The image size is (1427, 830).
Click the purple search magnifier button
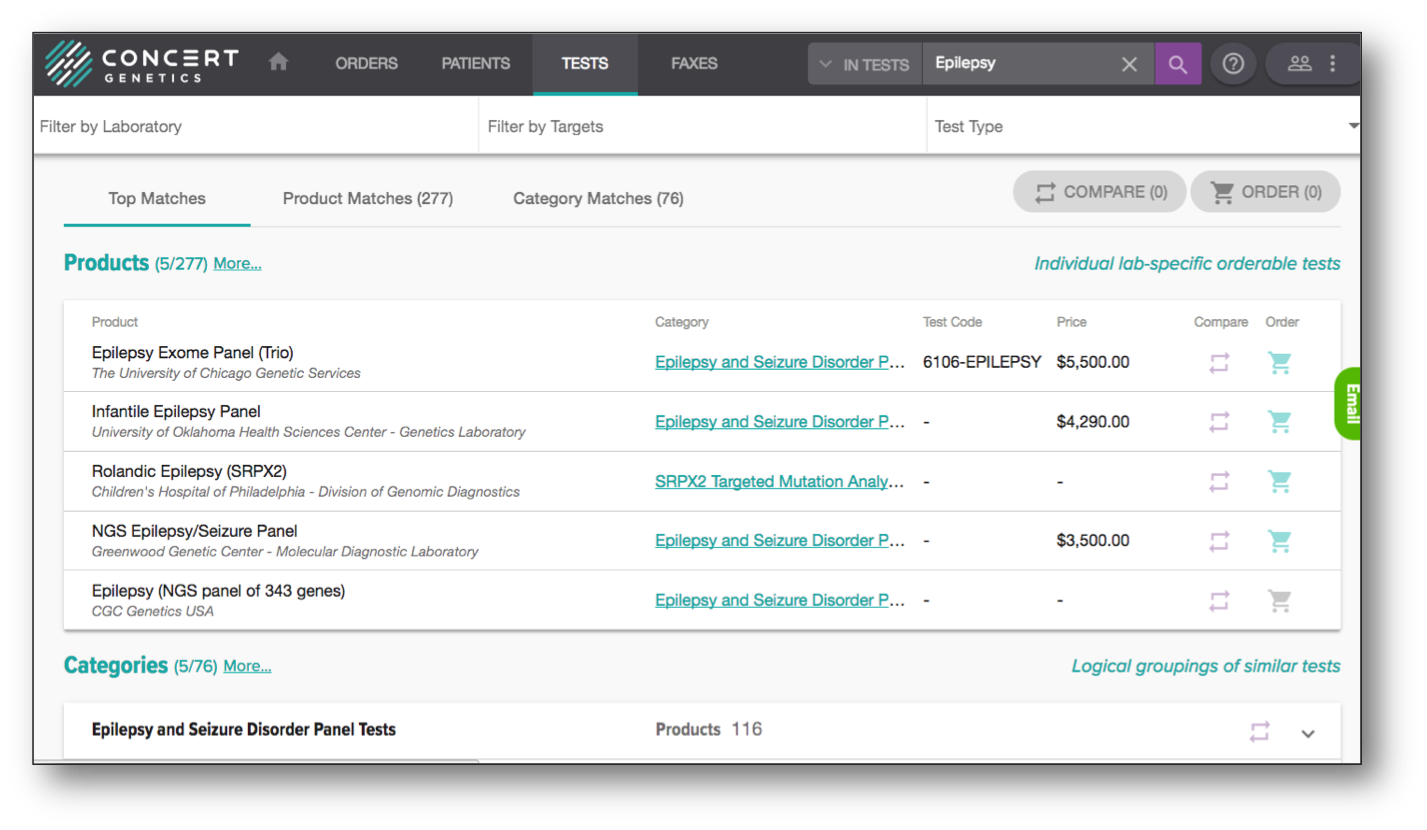pos(1177,64)
